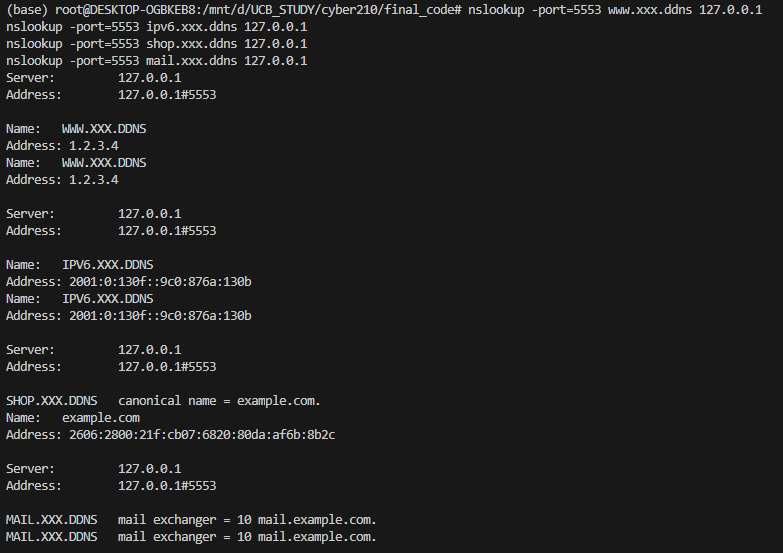Click the last mail exchanger output line
The width and height of the screenshot is (783, 553).
click(191, 537)
